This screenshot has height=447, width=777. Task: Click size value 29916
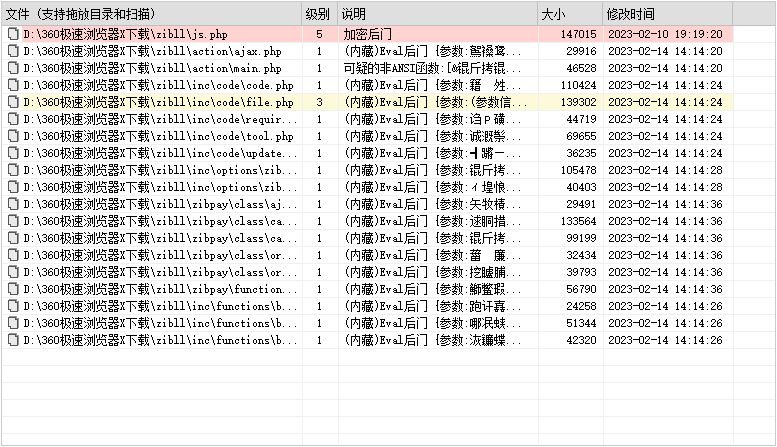tap(581, 51)
